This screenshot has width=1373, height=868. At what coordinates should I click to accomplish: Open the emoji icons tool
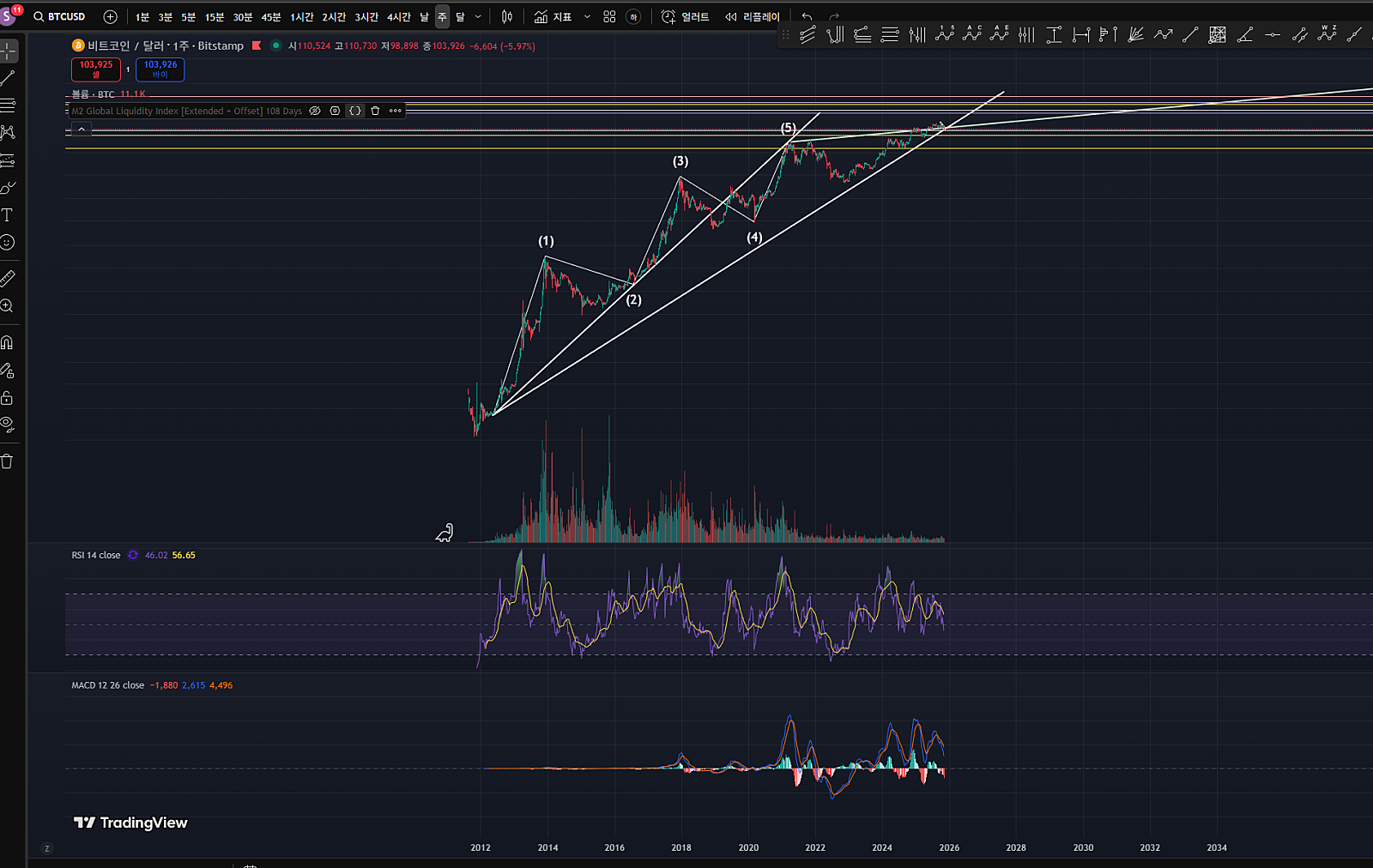pos(8,243)
